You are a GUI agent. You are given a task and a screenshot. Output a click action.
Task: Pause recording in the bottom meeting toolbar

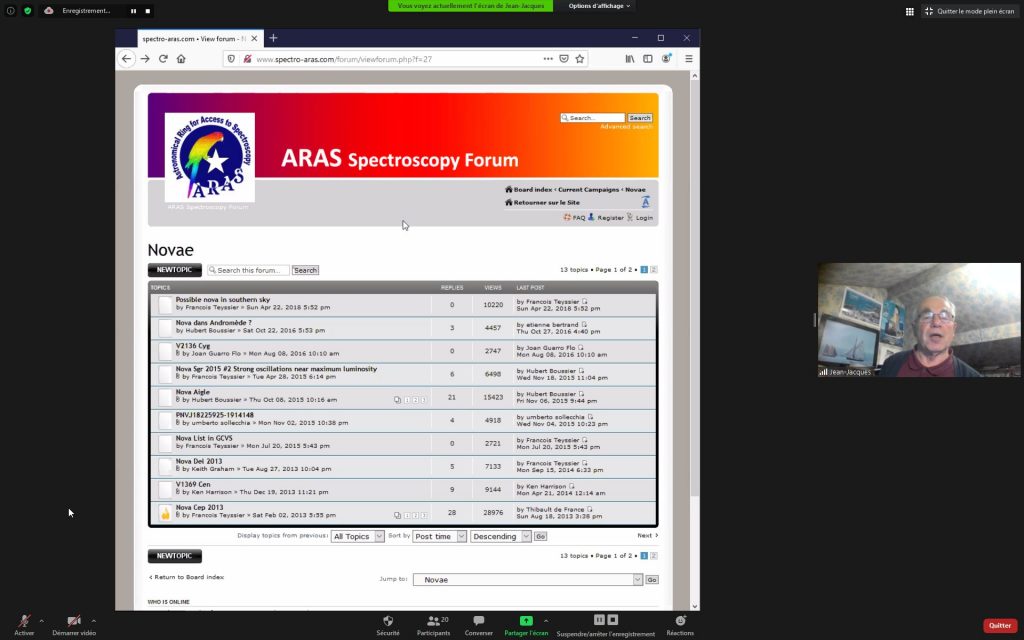599,619
